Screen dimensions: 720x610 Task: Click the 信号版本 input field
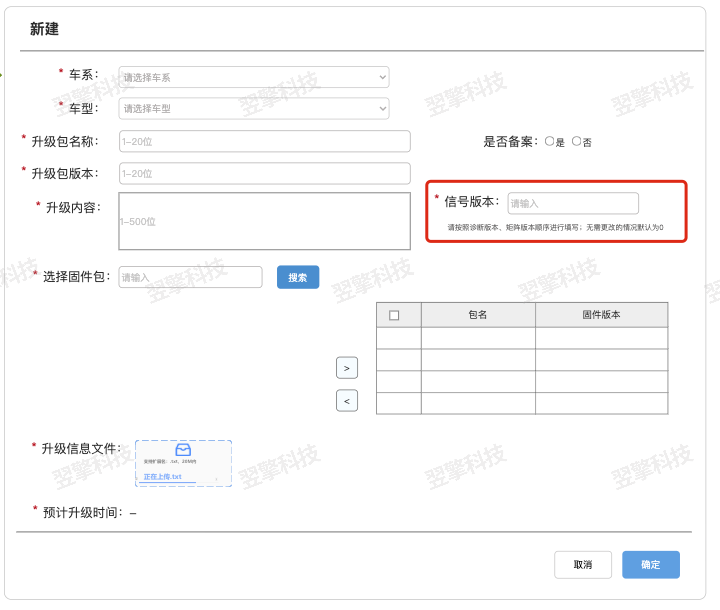[x=572, y=203]
